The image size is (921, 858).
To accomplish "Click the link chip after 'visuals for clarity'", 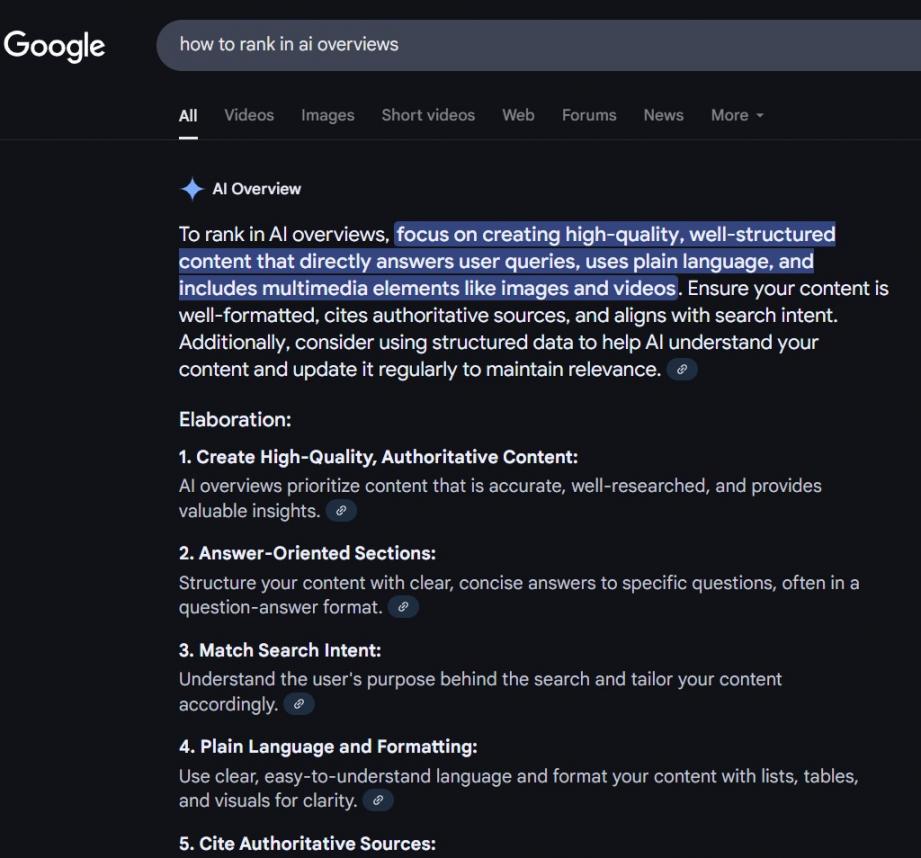I will [378, 800].
